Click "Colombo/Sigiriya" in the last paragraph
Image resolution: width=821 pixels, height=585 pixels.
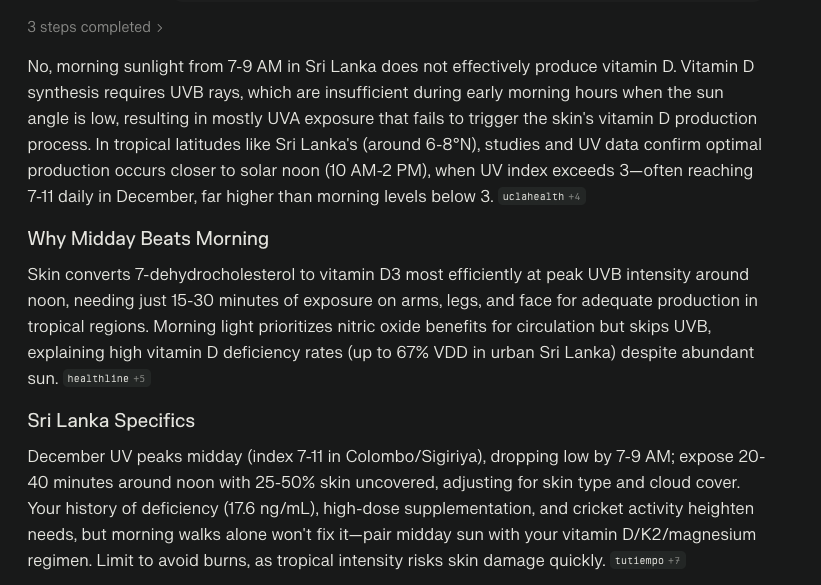coord(410,457)
